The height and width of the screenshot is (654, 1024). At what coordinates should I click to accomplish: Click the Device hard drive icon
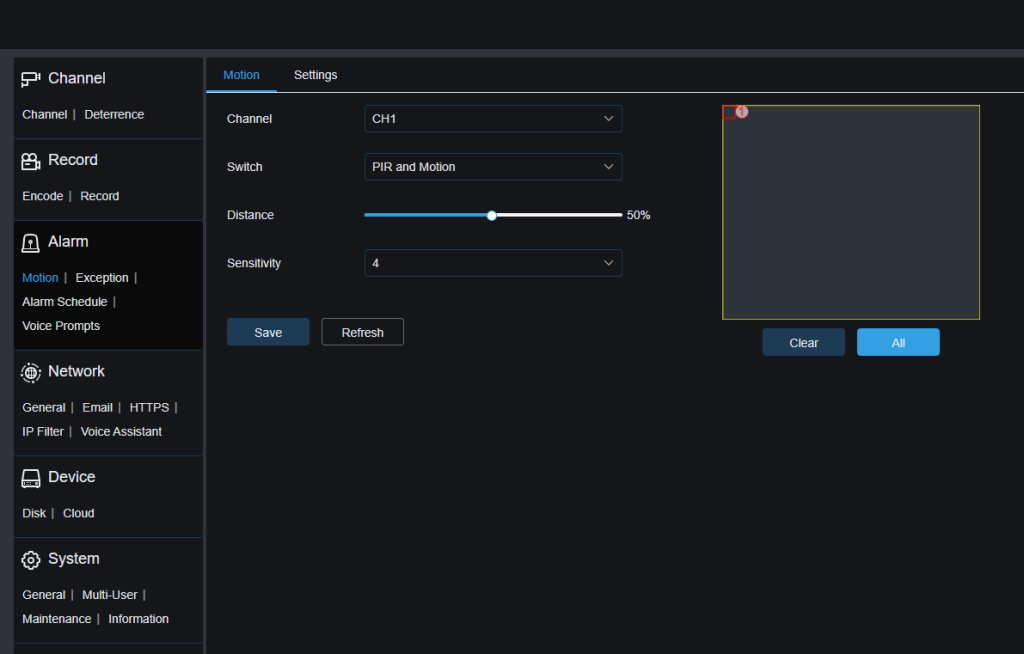[31, 478]
